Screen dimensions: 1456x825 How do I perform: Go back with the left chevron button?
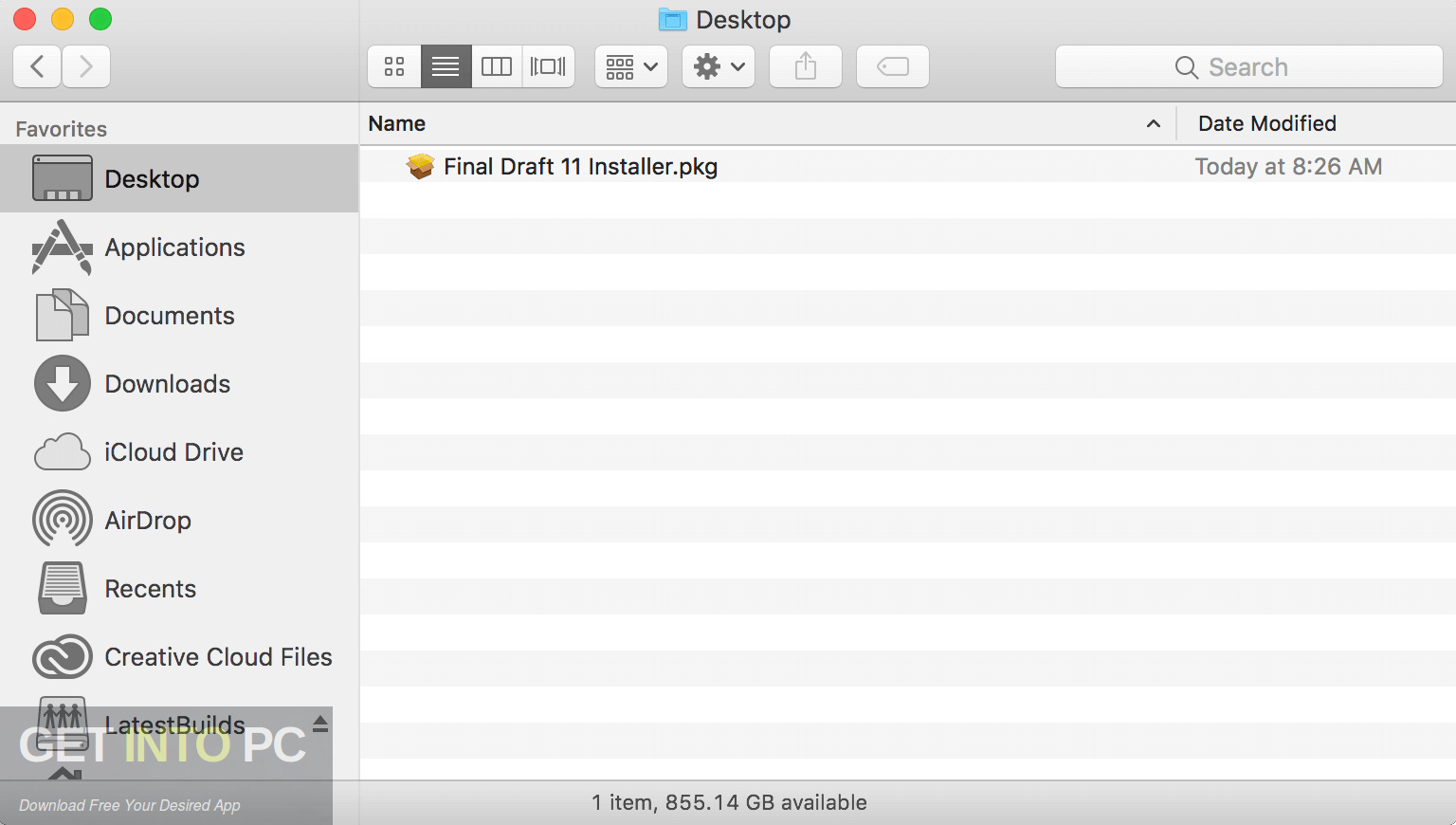(x=38, y=66)
